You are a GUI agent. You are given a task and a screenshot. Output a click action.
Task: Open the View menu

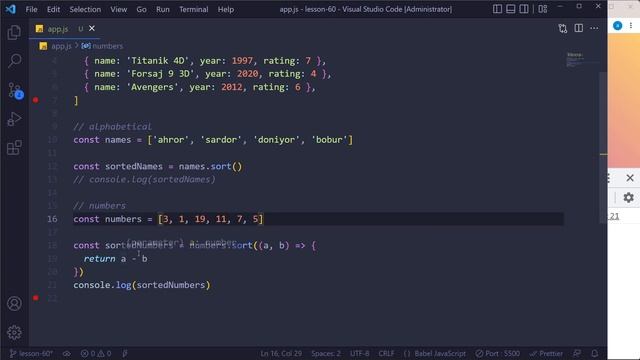pos(118,9)
